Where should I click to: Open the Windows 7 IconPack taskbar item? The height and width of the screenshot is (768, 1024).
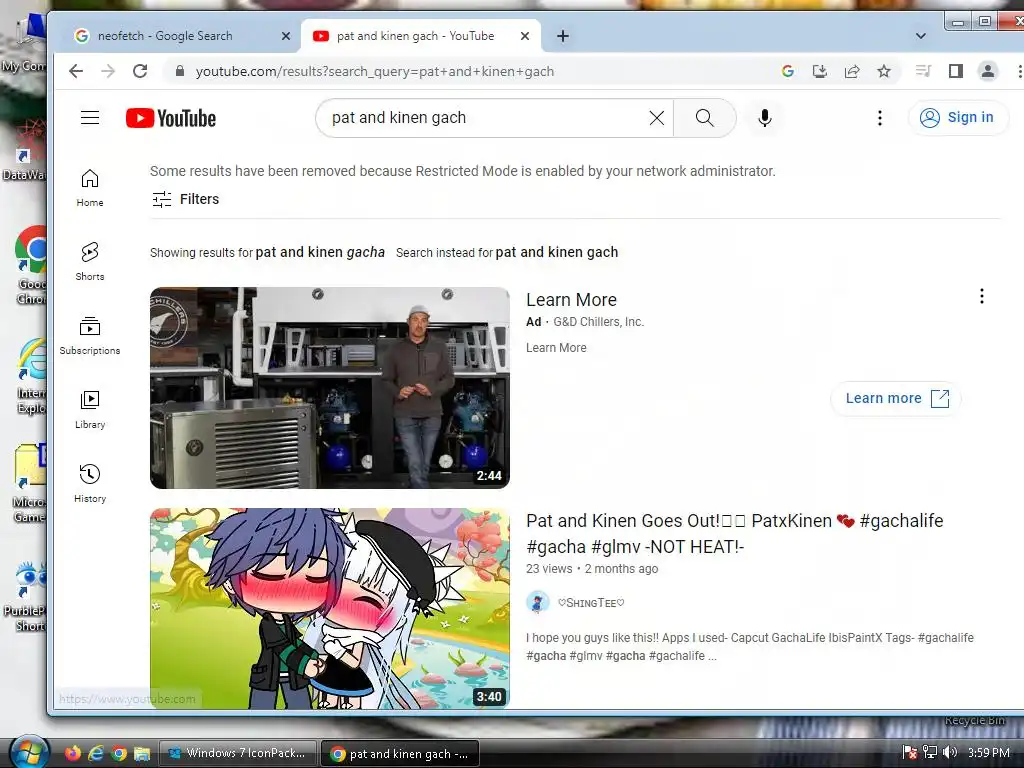237,753
